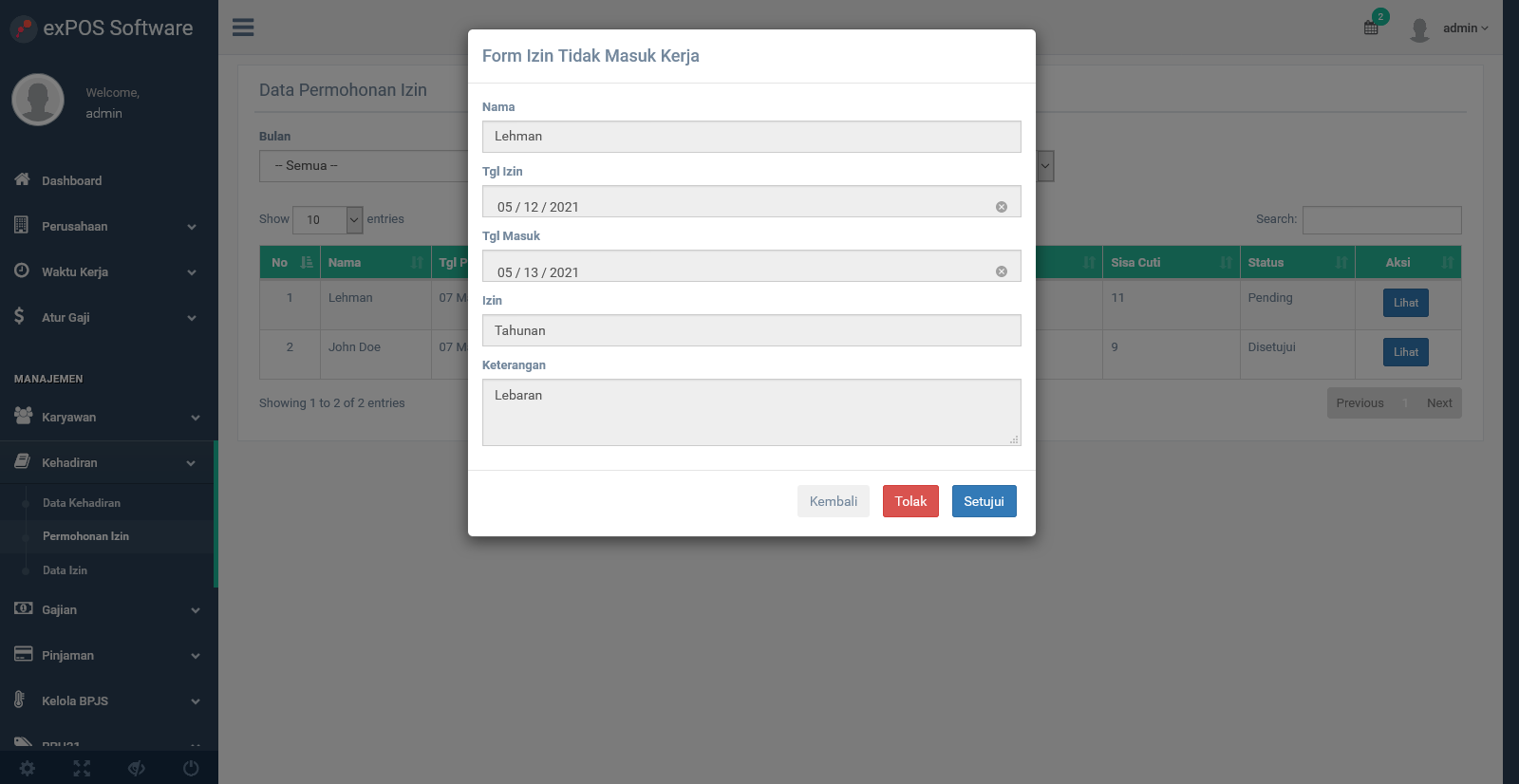Click the eye-slash icon in sidebar footer
This screenshot has width=1519, height=784.
coord(137,768)
